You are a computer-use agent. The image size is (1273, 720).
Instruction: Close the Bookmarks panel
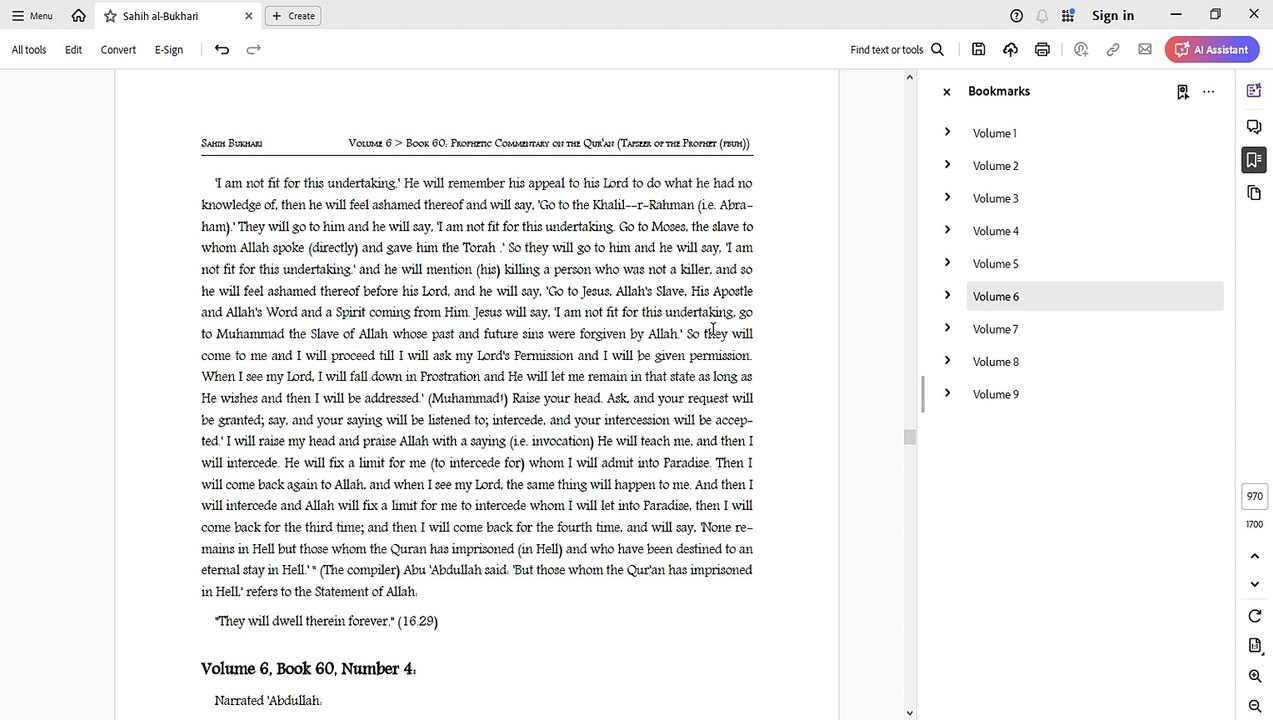[946, 91]
